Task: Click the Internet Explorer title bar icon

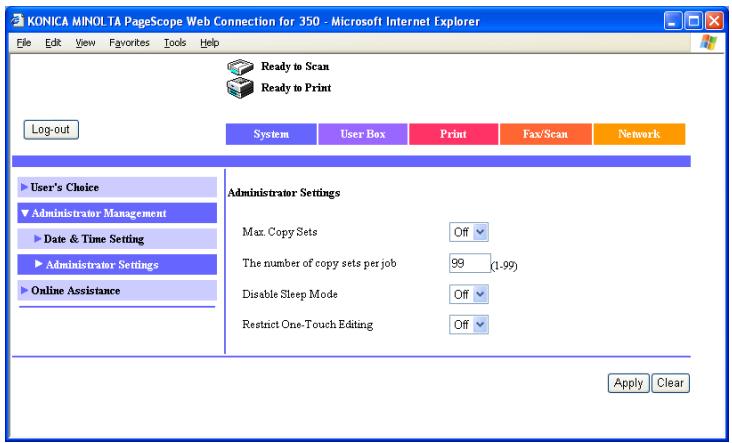Action: (x=17, y=21)
